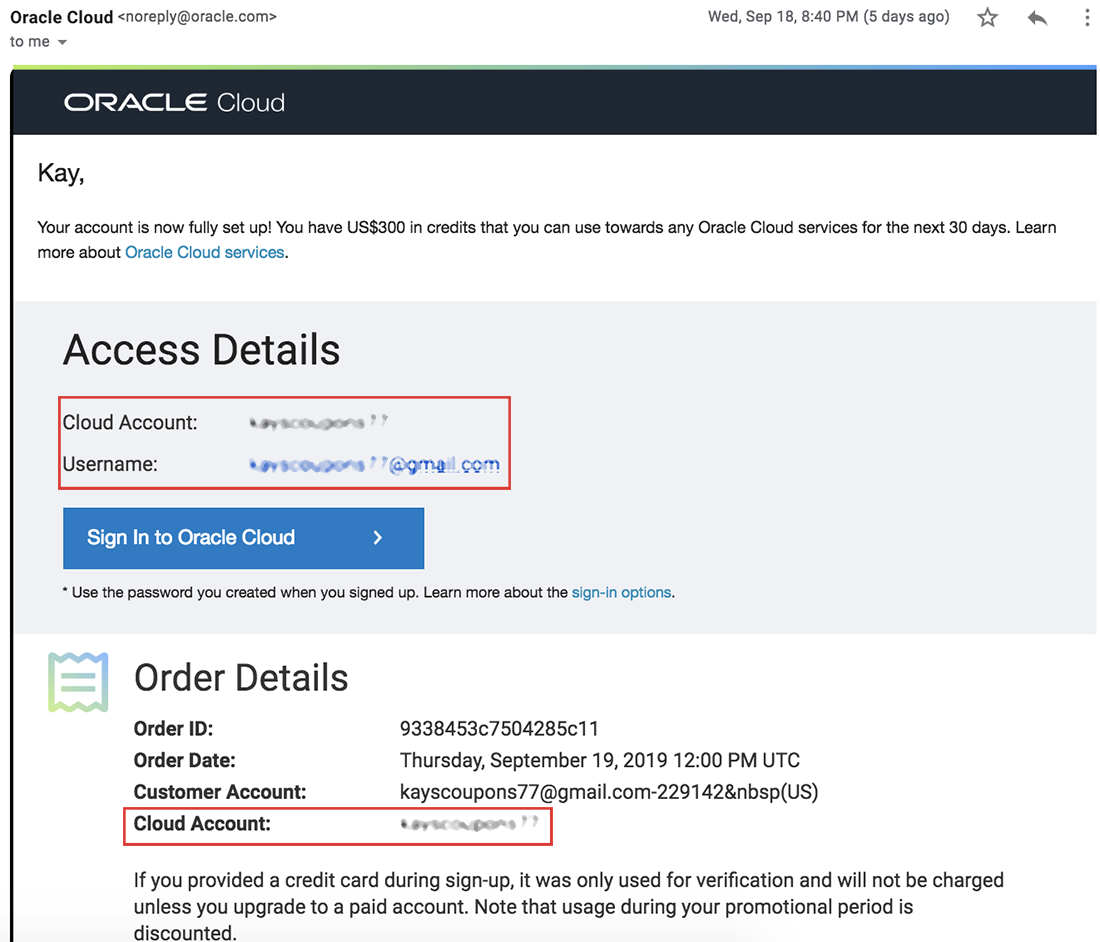Click the Oracle Cloud logo banner

coord(175,102)
